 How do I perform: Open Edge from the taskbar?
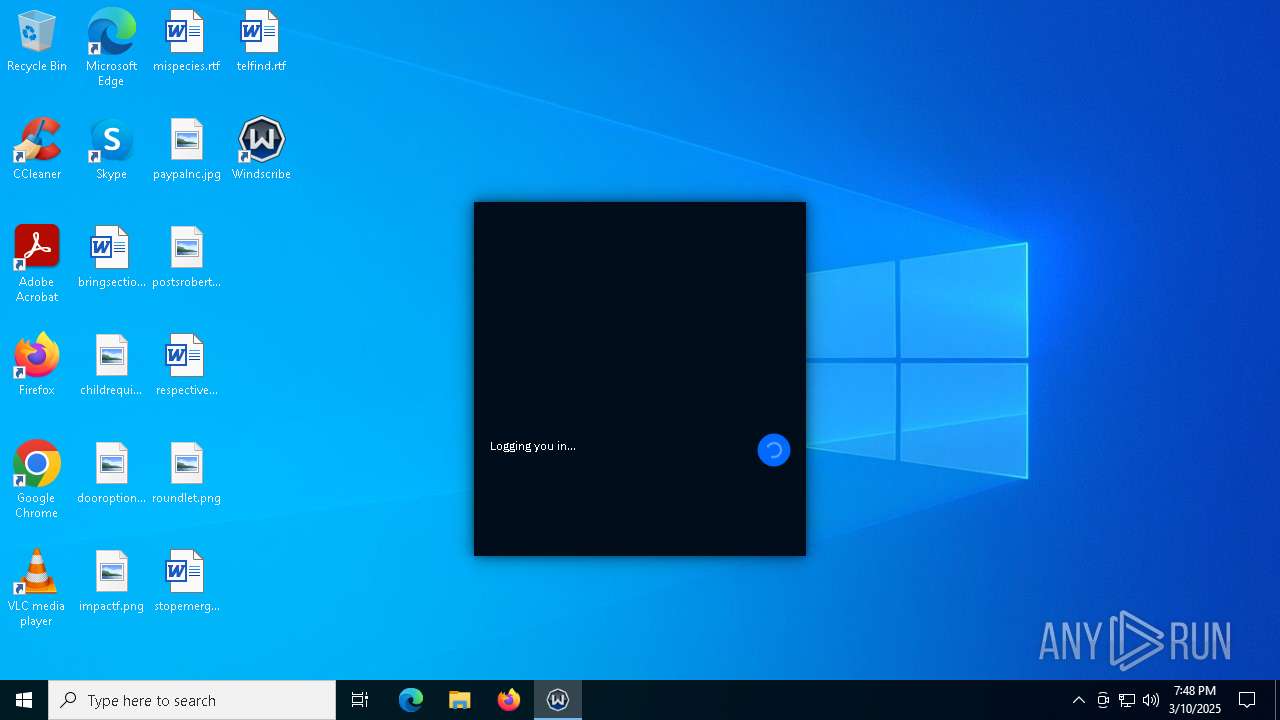point(411,700)
